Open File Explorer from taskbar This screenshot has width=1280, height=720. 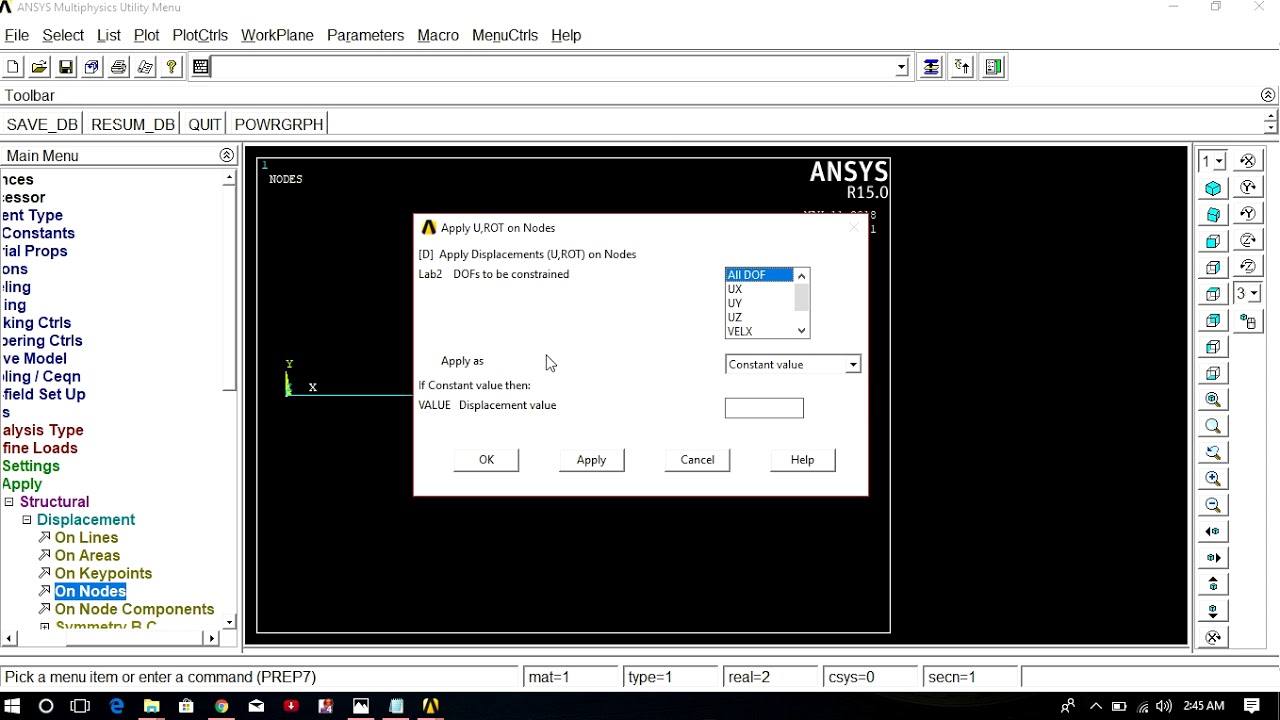point(151,706)
